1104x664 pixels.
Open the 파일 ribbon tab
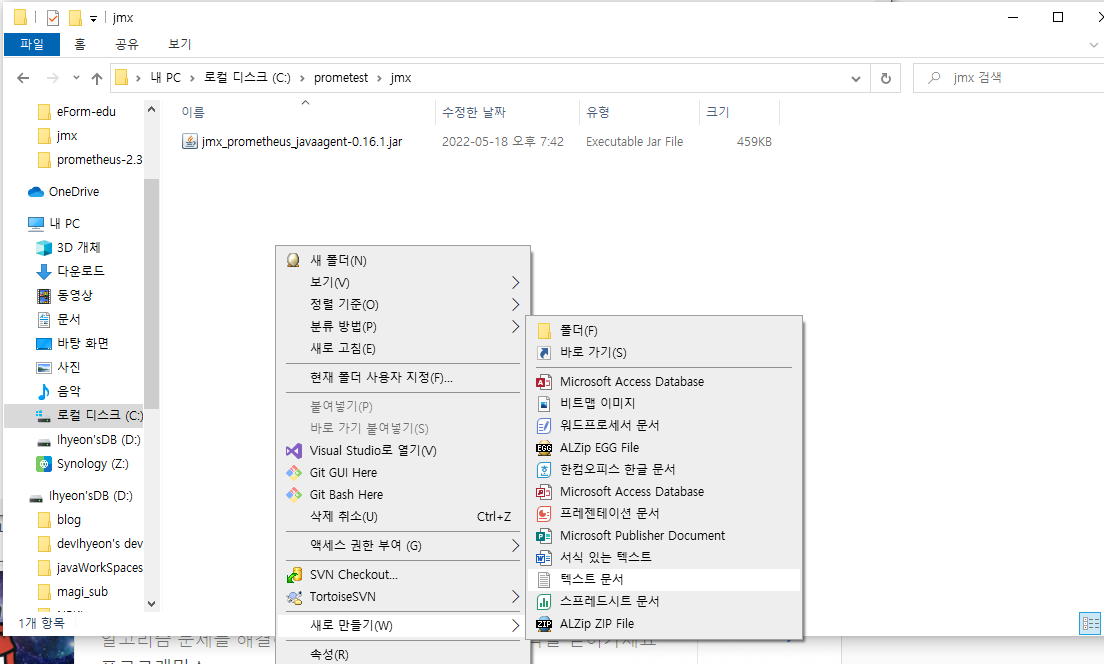coord(32,44)
